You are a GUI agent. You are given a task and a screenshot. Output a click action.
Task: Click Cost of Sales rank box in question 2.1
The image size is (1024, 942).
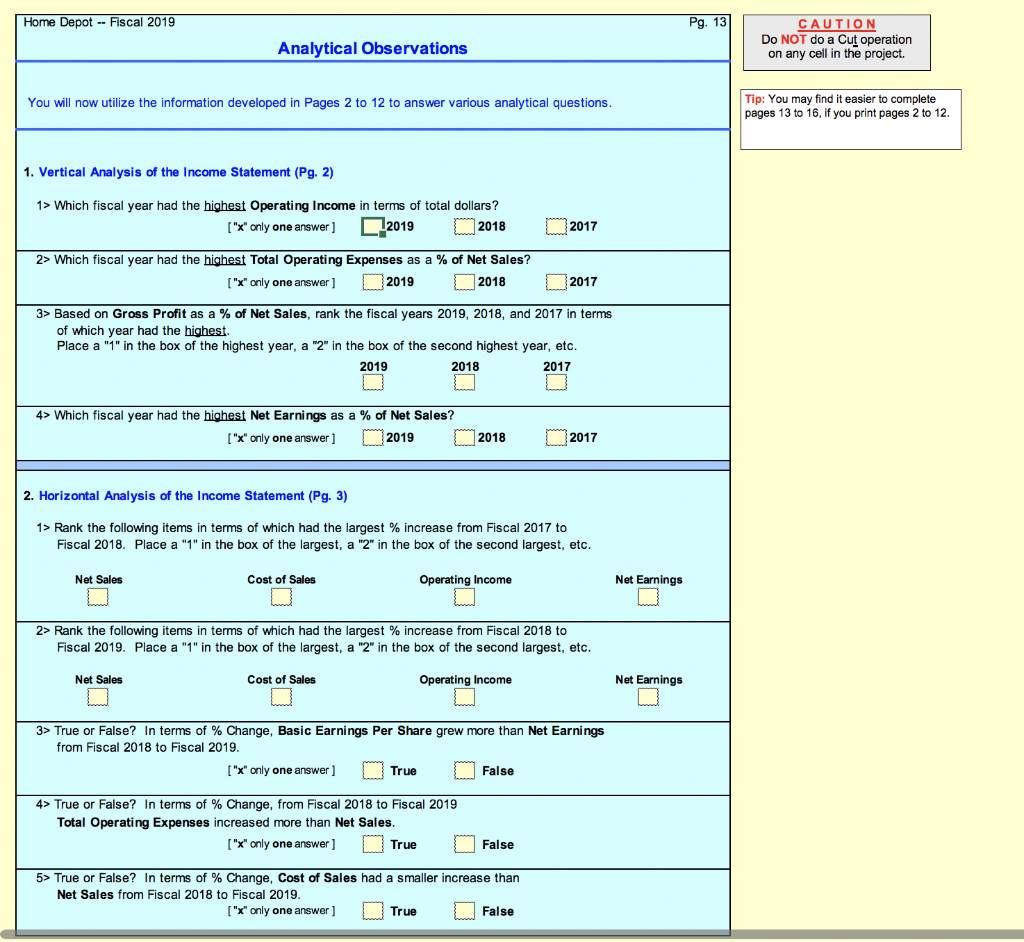(281, 597)
